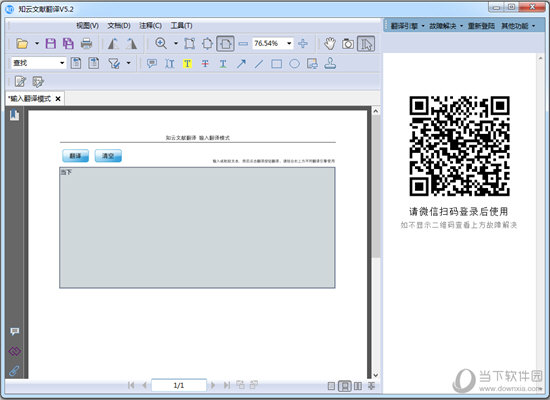The height and width of the screenshot is (400, 550).
Task: Expand the open file dropdown arrow
Action: coord(37,44)
